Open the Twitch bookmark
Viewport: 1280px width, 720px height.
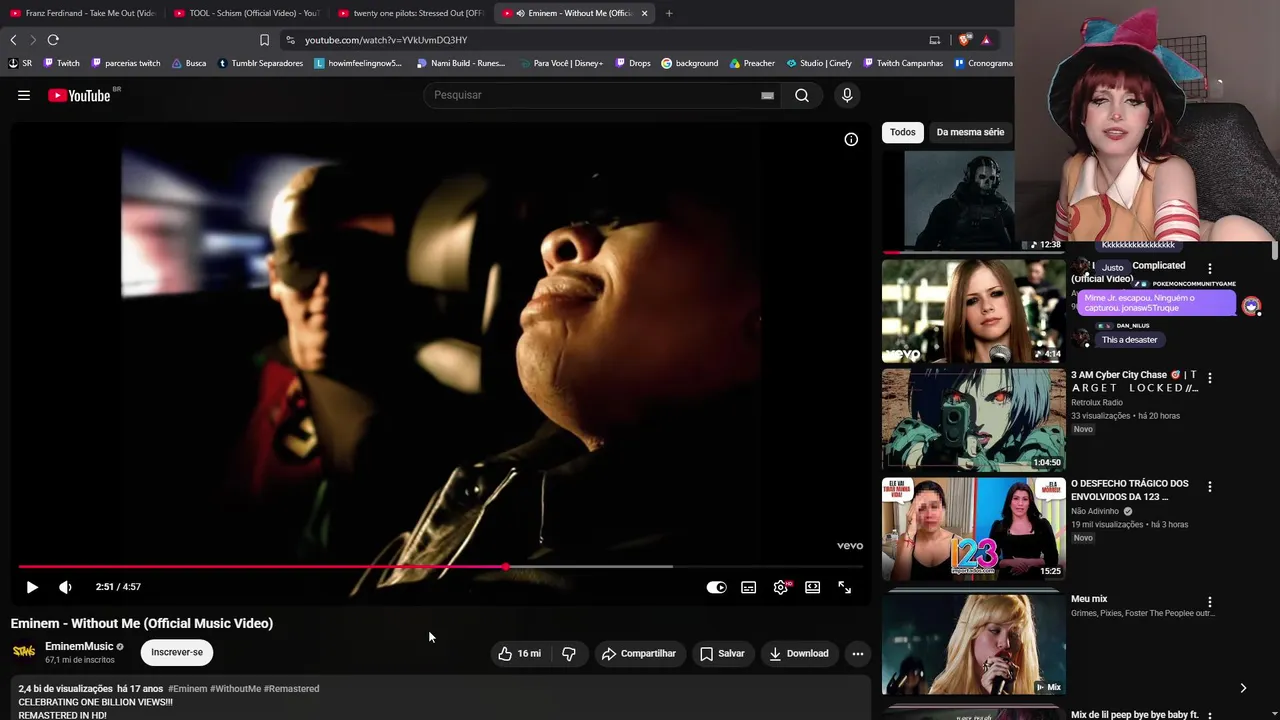click(61, 63)
